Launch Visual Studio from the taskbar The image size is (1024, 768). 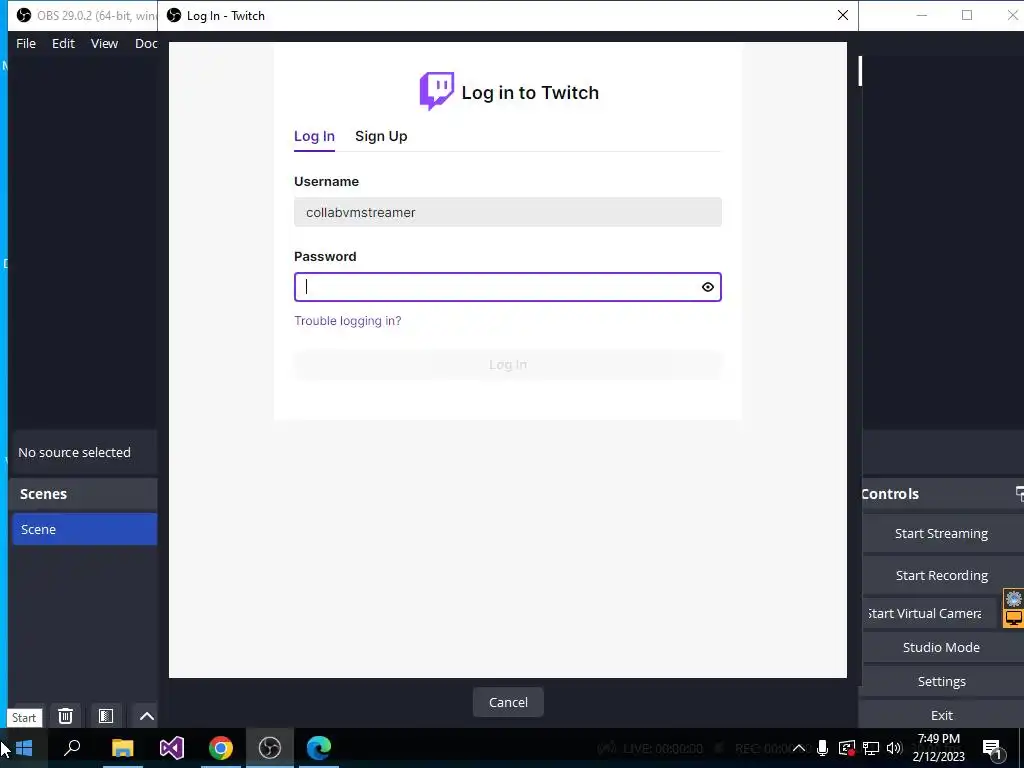click(x=172, y=748)
